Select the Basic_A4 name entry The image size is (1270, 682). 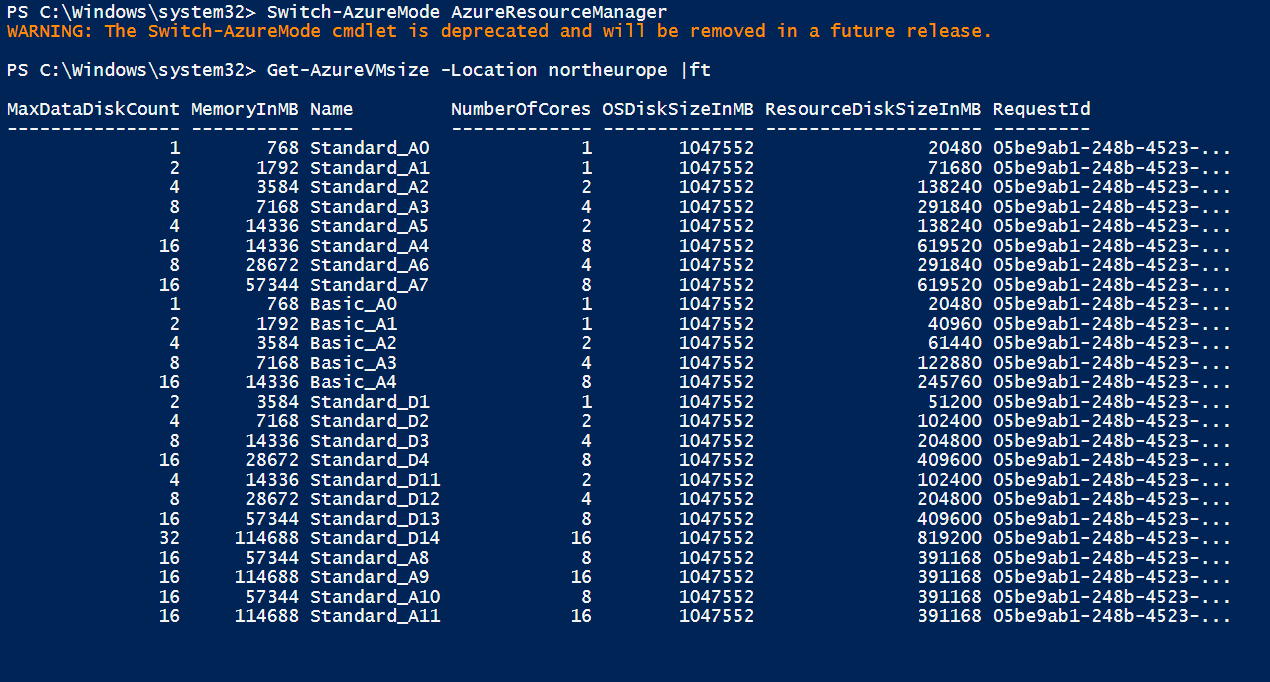(354, 382)
